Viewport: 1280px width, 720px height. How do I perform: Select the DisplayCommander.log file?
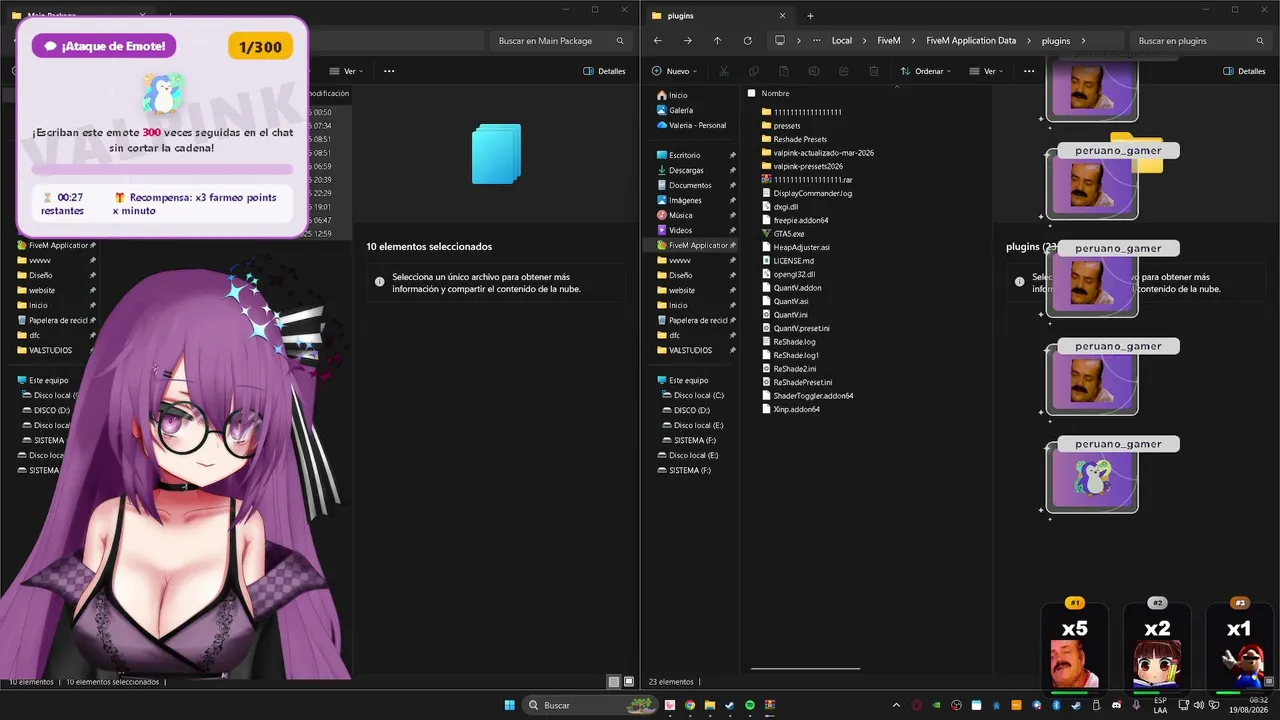(x=806, y=193)
